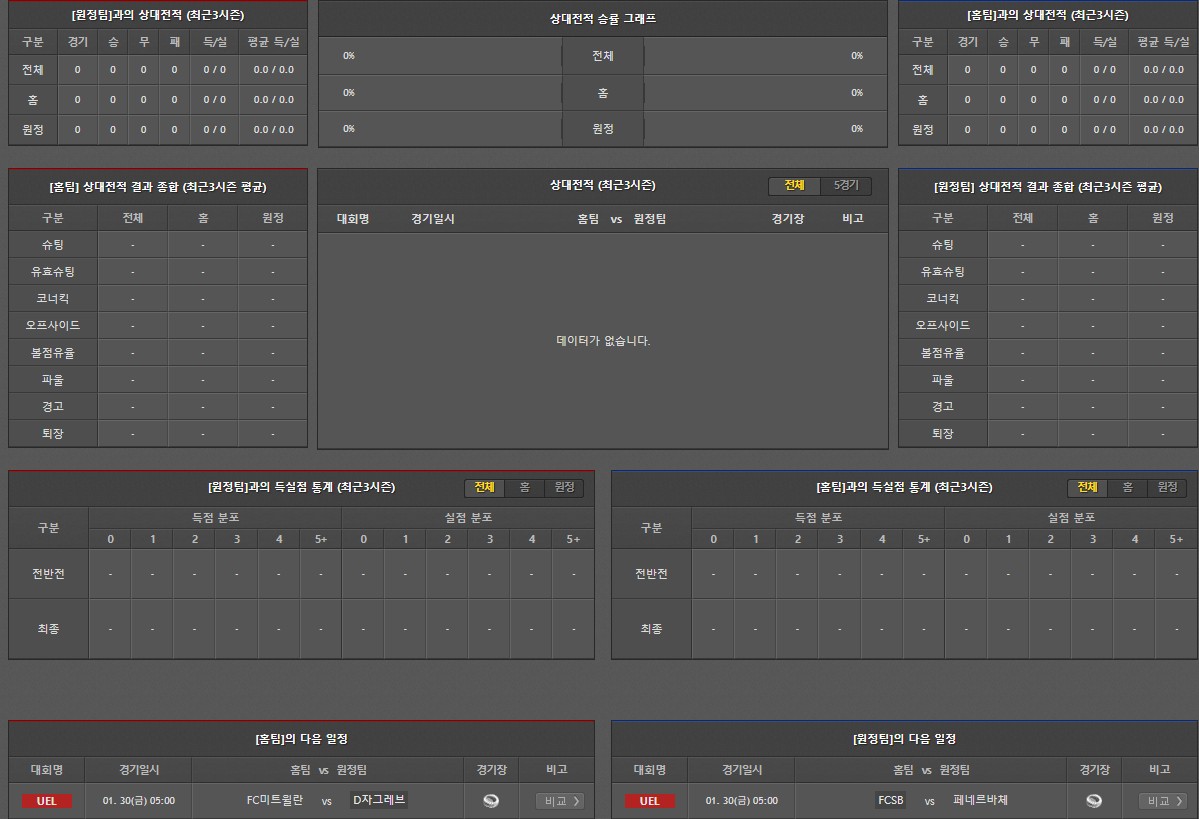Click the match date in FC미트윌란 fixture row
The height and width of the screenshot is (819, 1199).
click(x=138, y=801)
